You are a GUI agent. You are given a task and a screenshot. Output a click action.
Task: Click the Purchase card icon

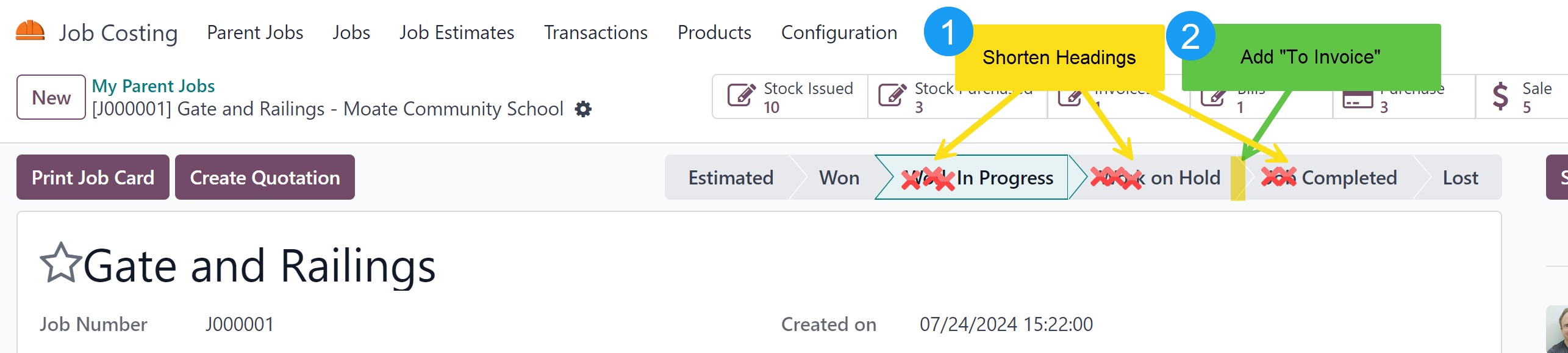pyautogui.click(x=1358, y=100)
